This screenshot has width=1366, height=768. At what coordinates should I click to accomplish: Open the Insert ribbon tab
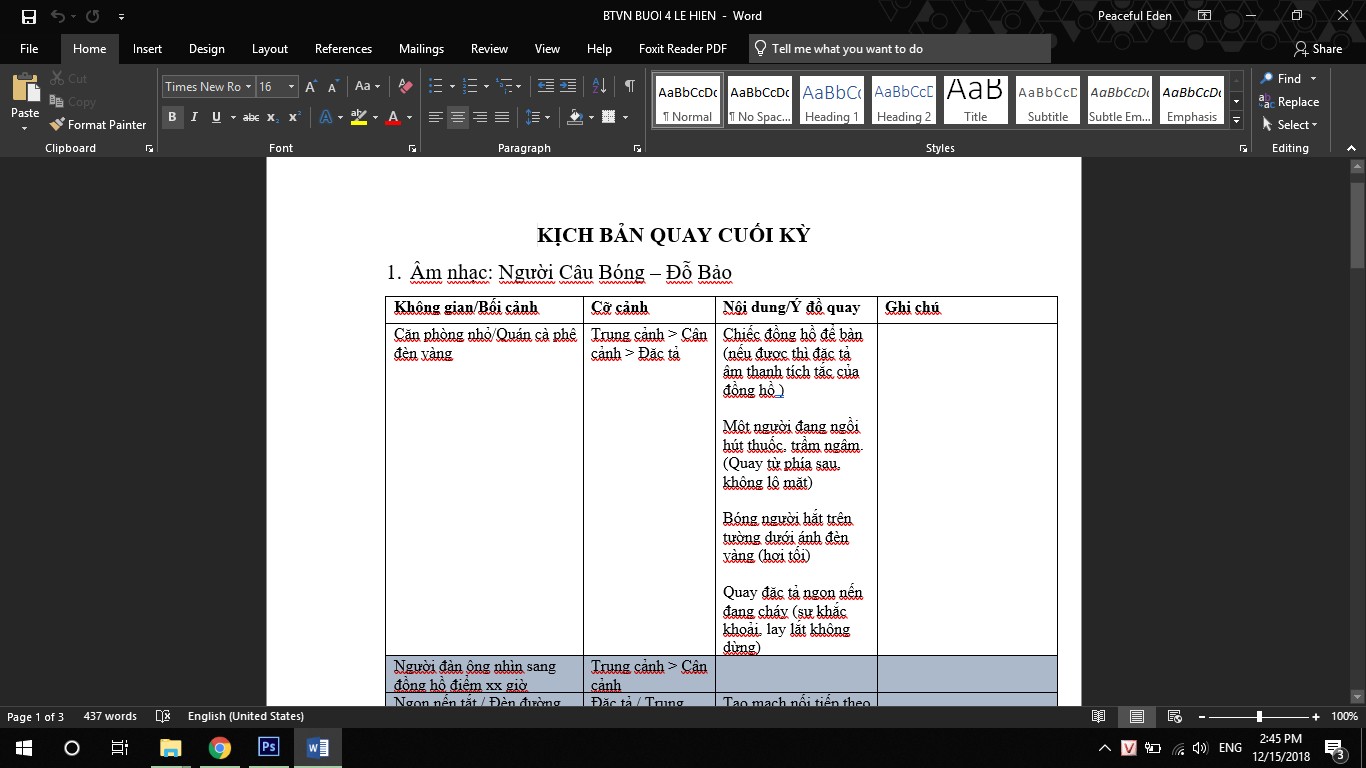[x=147, y=48]
